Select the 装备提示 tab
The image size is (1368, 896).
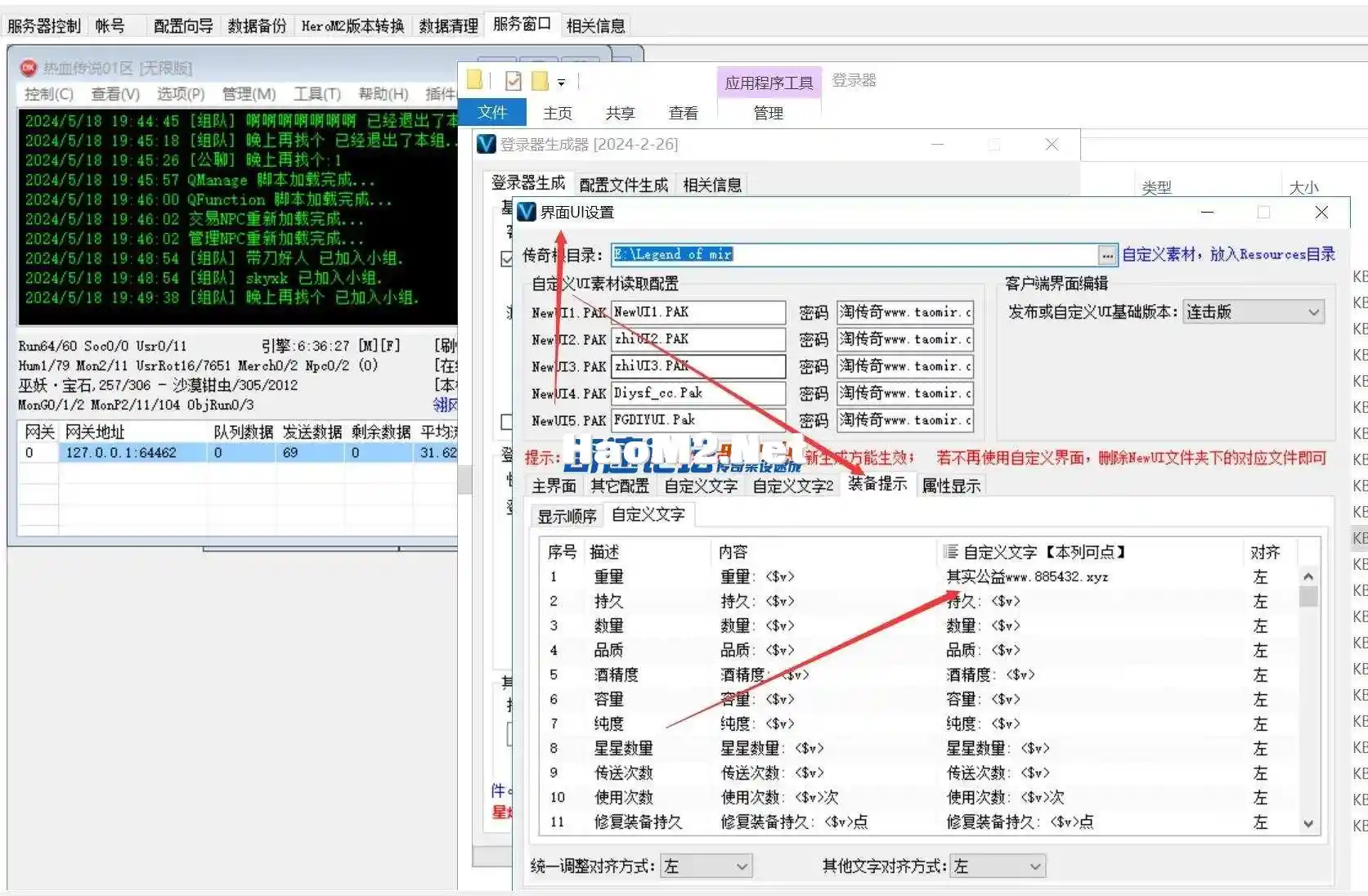coord(877,484)
